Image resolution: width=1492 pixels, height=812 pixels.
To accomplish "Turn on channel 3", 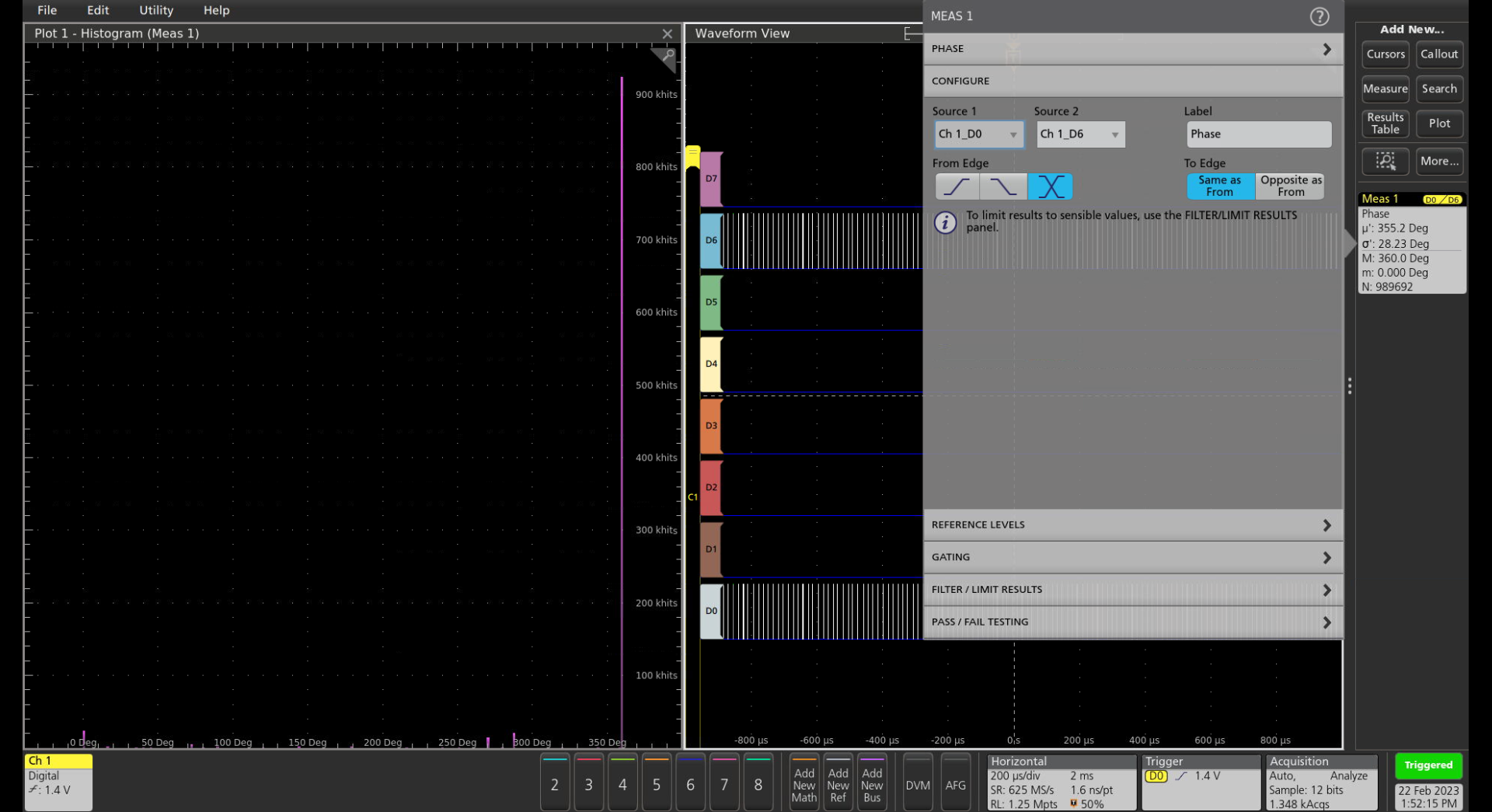I will (x=589, y=782).
